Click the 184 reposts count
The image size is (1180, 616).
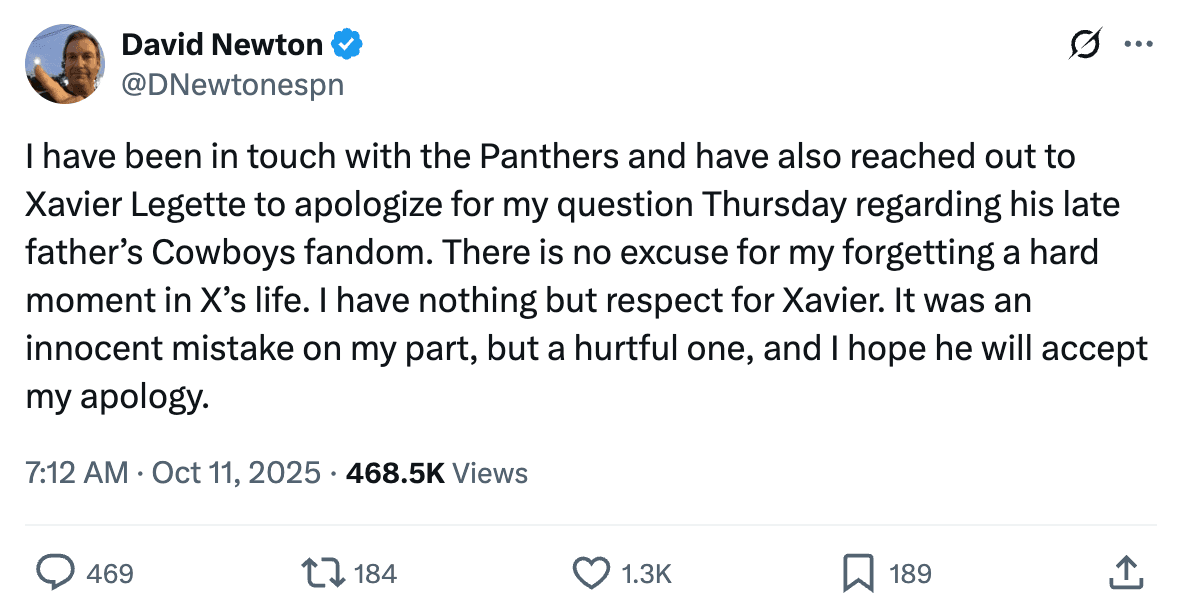376,574
